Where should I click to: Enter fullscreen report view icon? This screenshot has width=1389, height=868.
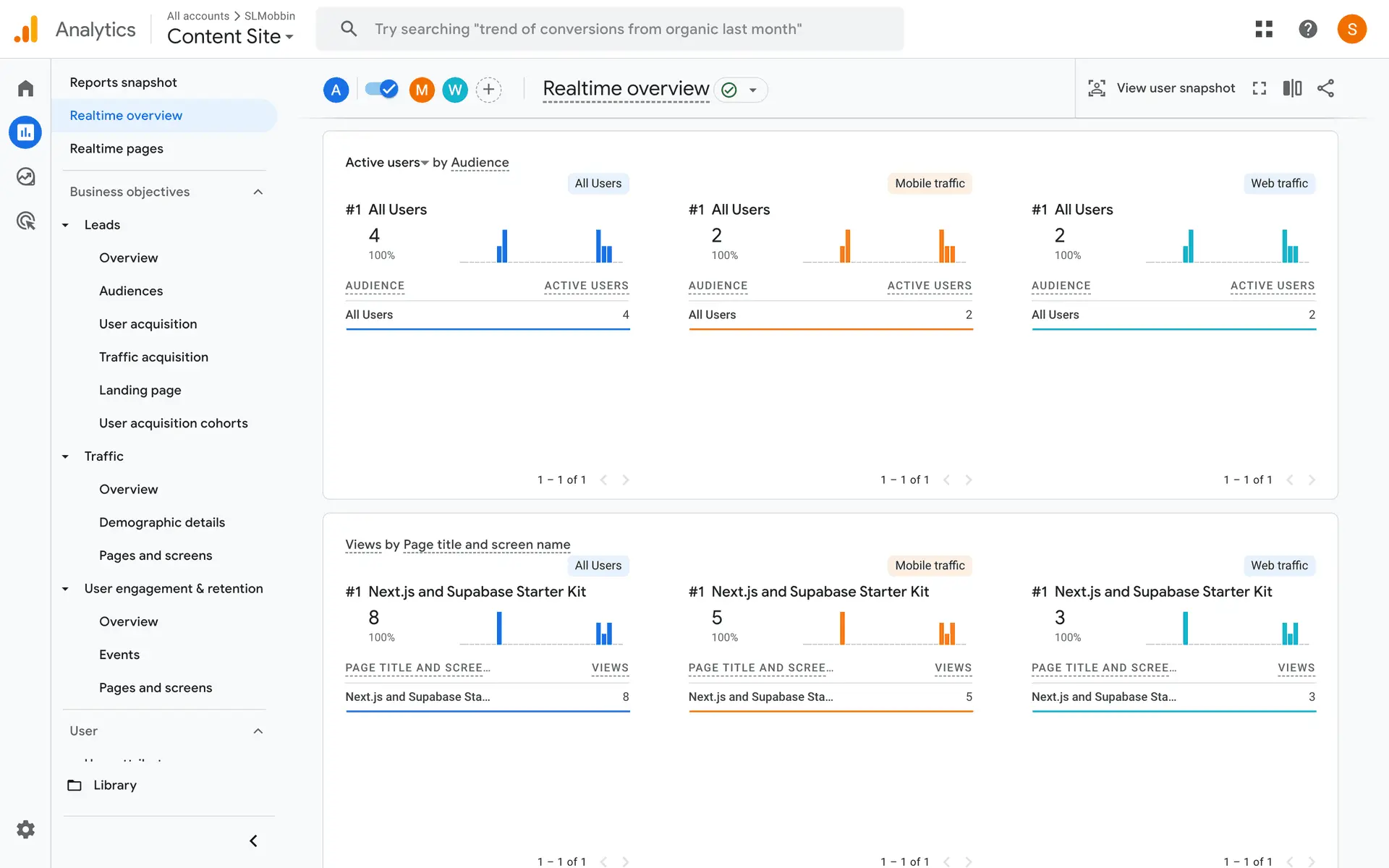click(1260, 88)
